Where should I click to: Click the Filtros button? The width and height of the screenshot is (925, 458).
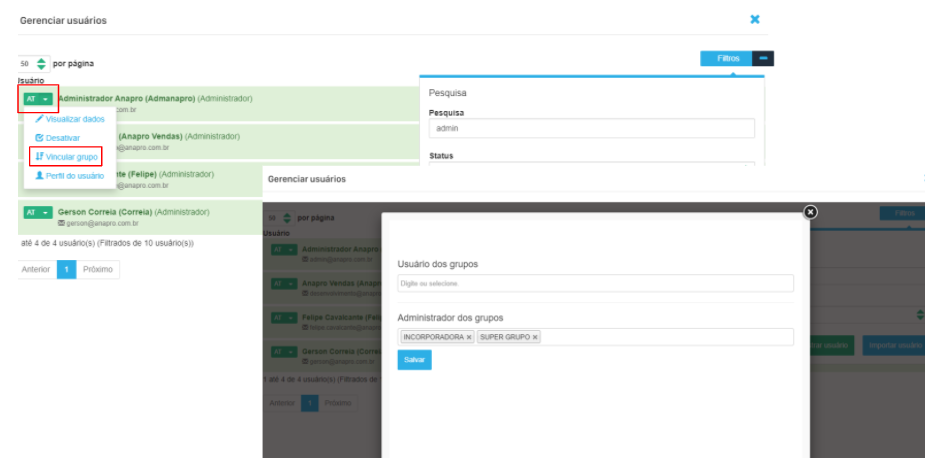click(x=727, y=59)
